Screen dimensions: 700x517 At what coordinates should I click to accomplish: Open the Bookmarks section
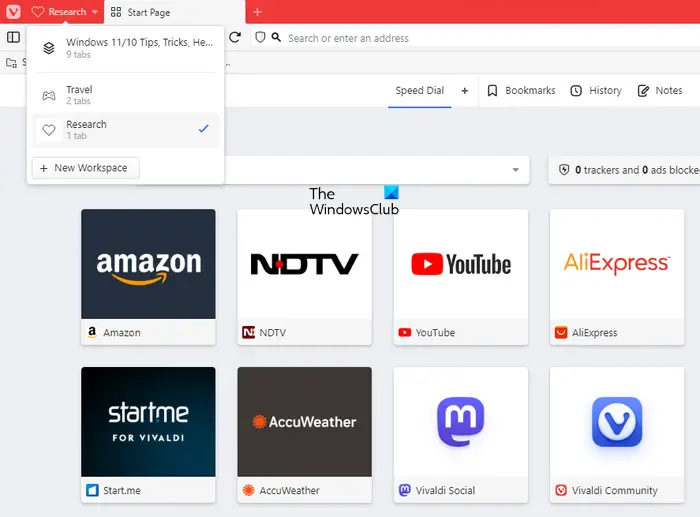[521, 91]
